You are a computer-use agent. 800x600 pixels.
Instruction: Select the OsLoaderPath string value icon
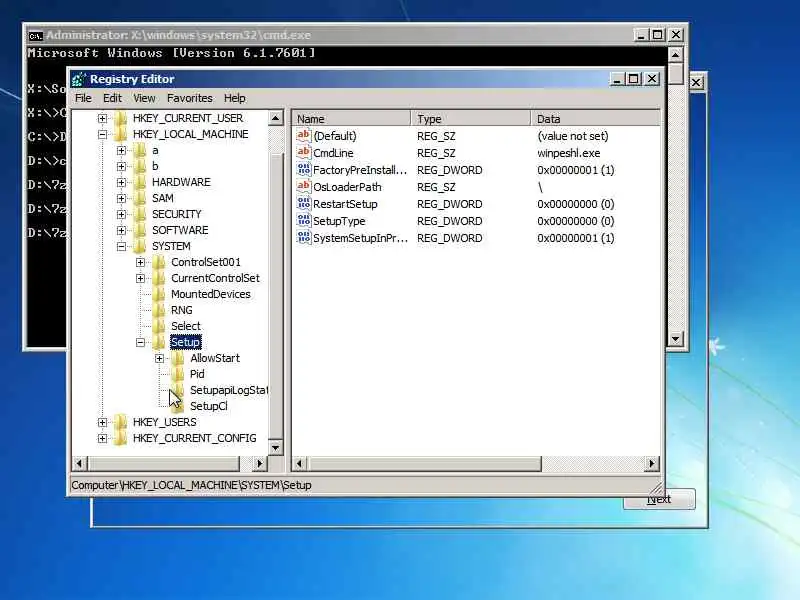tap(304, 187)
